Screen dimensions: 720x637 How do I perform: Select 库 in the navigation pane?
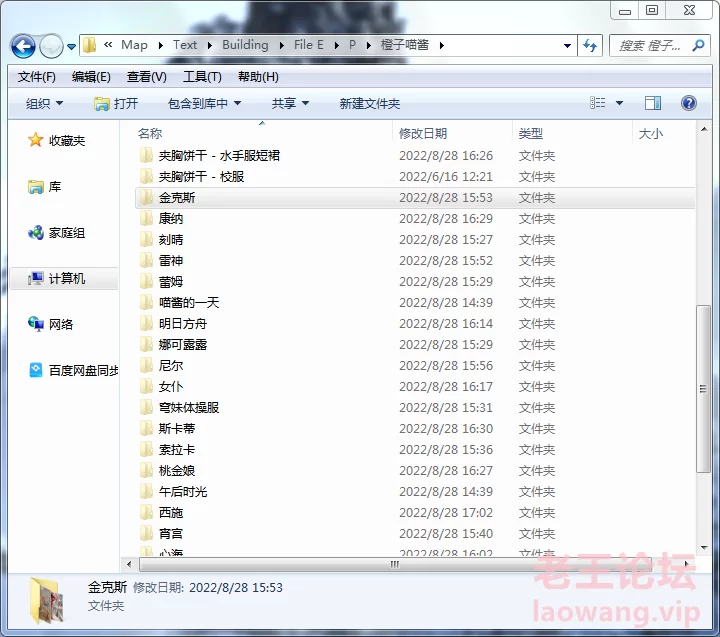45,186
